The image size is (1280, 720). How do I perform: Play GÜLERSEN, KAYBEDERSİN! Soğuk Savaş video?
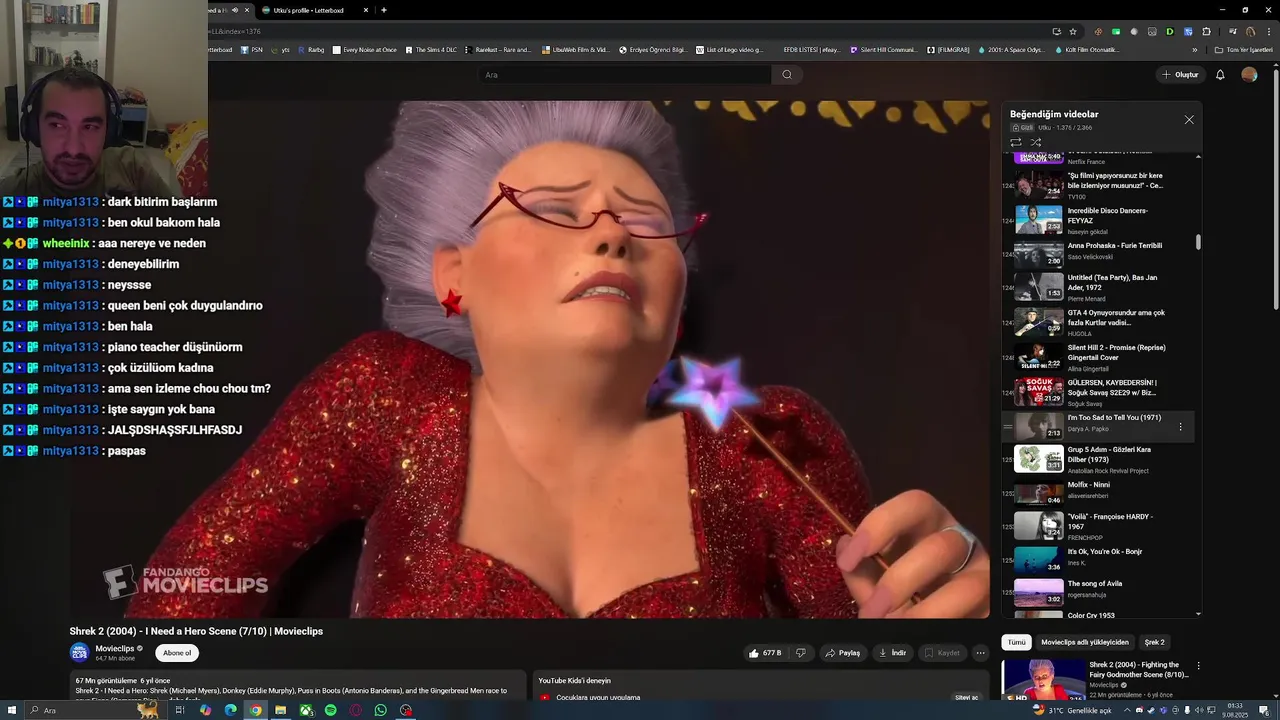coord(1100,392)
